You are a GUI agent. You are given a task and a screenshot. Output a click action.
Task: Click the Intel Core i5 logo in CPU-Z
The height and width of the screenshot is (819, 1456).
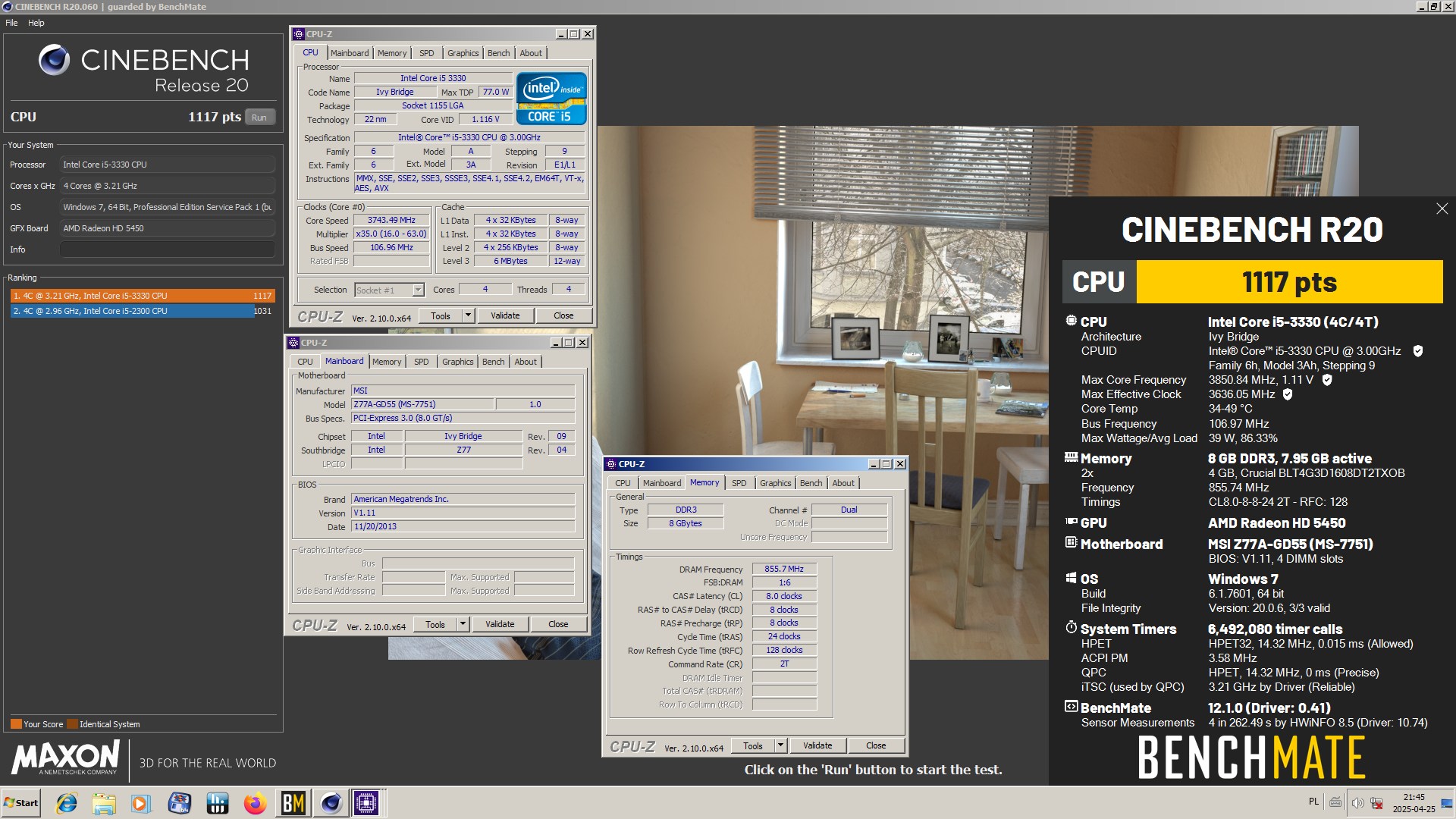point(551,98)
